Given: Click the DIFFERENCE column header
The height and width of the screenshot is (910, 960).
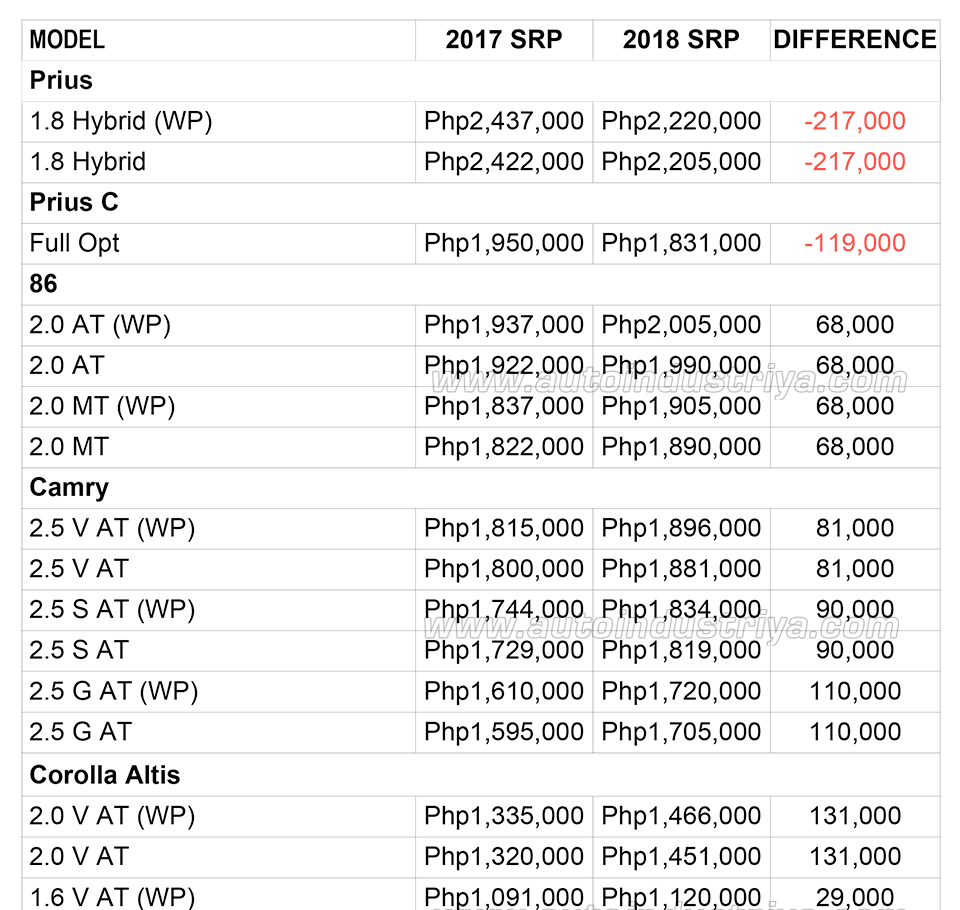Looking at the screenshot, I should point(855,40).
